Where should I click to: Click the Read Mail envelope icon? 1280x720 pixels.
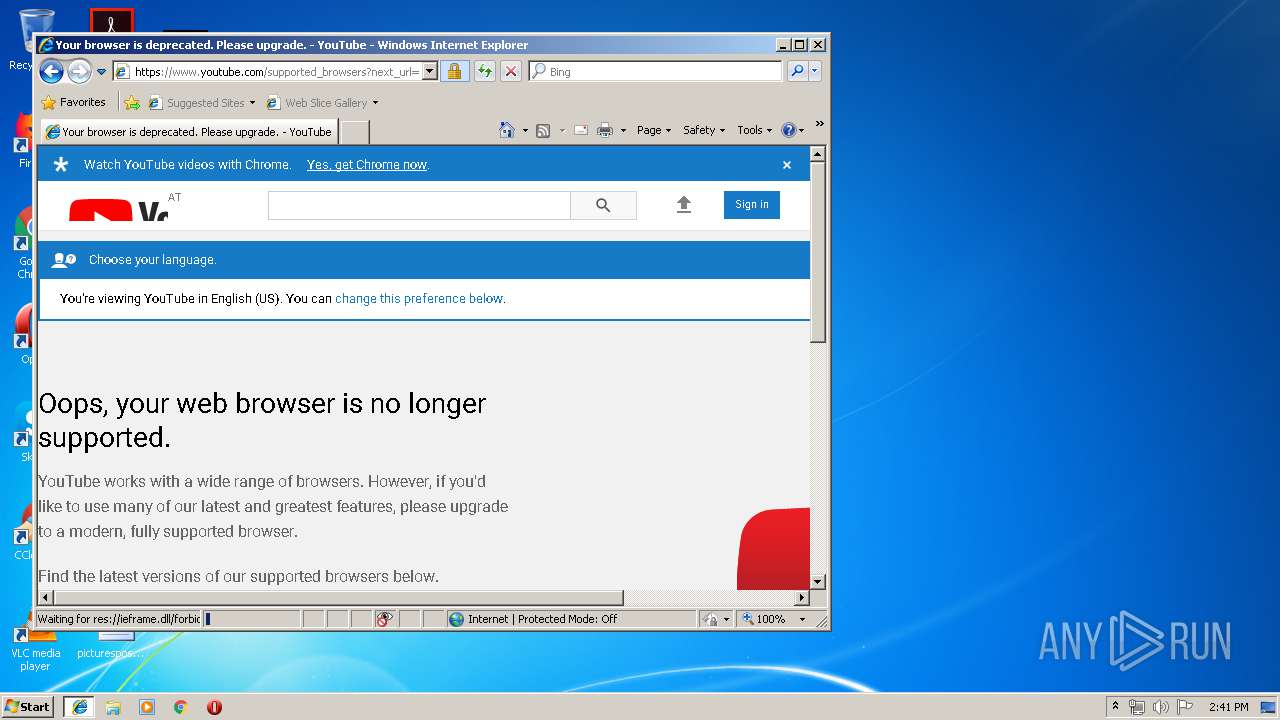tap(580, 130)
